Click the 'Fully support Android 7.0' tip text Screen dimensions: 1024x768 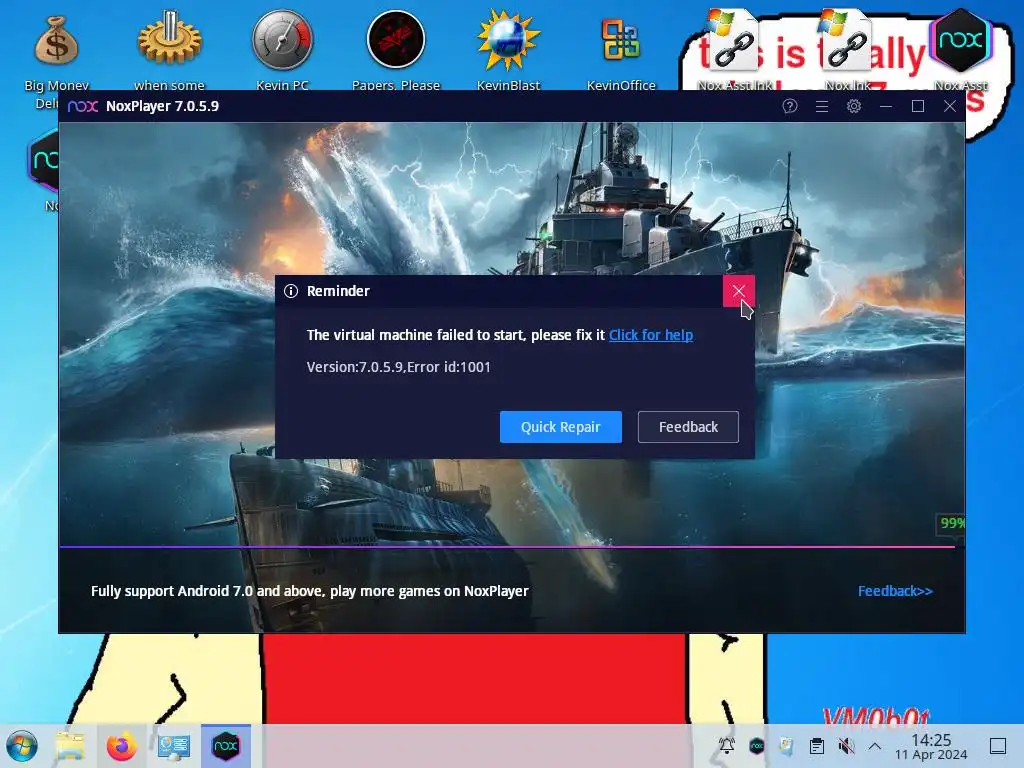(x=310, y=591)
